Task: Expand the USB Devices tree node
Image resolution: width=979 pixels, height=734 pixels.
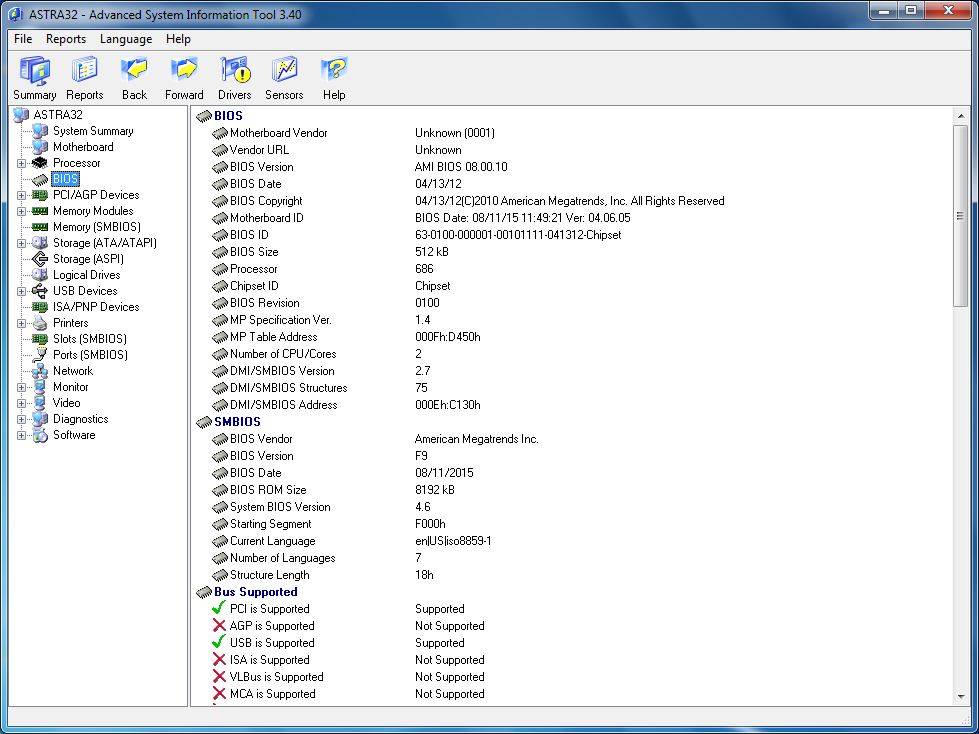Action: click(x=21, y=291)
